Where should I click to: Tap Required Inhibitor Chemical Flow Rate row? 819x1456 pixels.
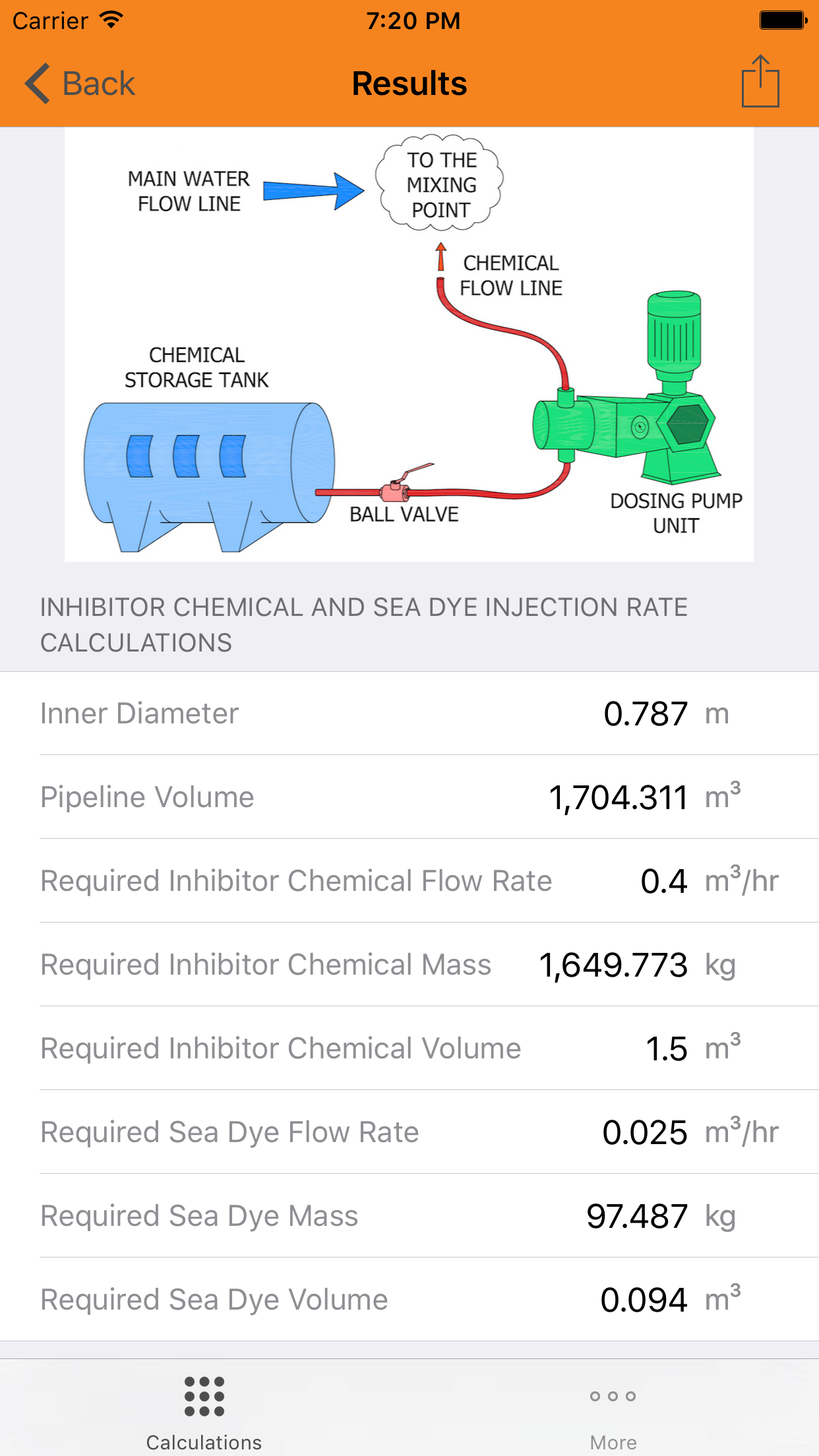409,881
